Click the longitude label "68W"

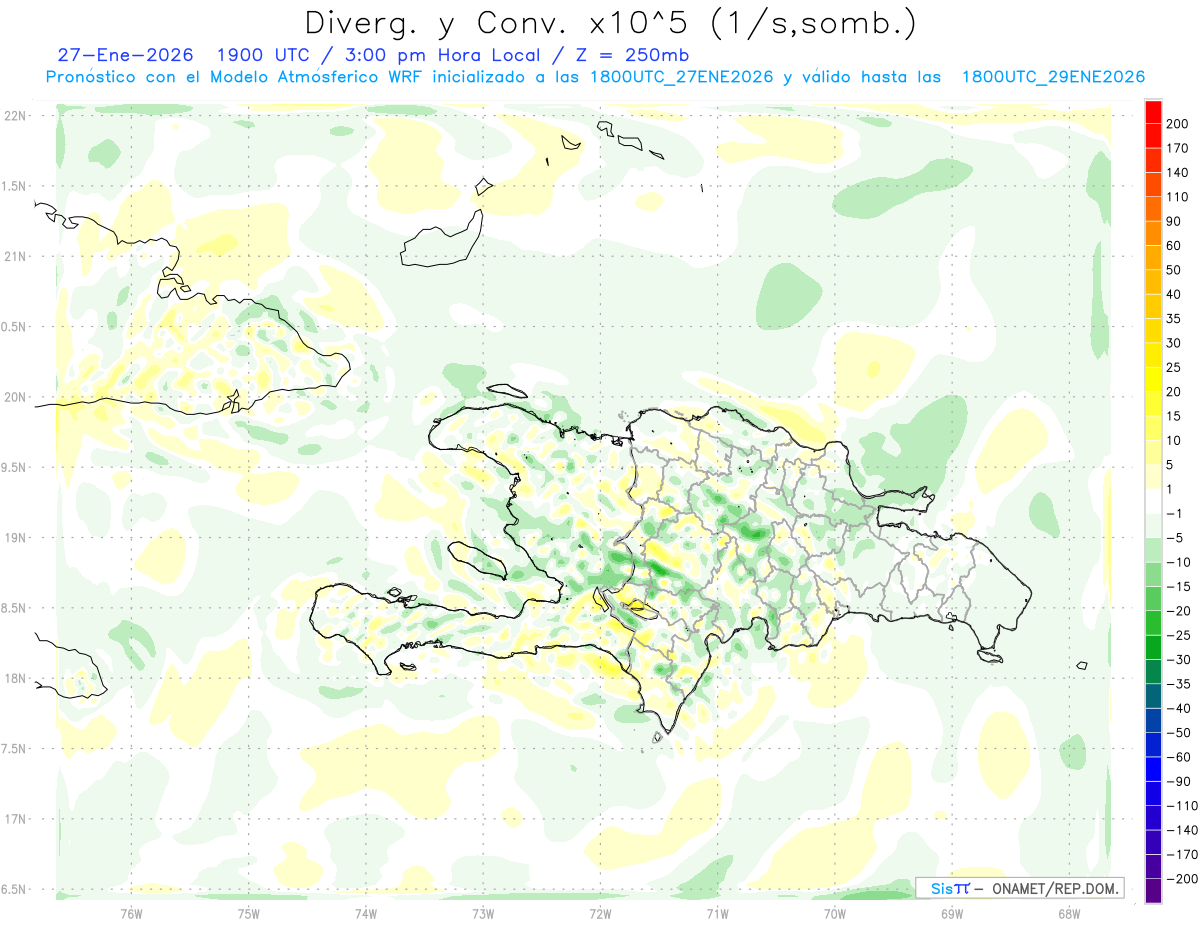point(1069,914)
